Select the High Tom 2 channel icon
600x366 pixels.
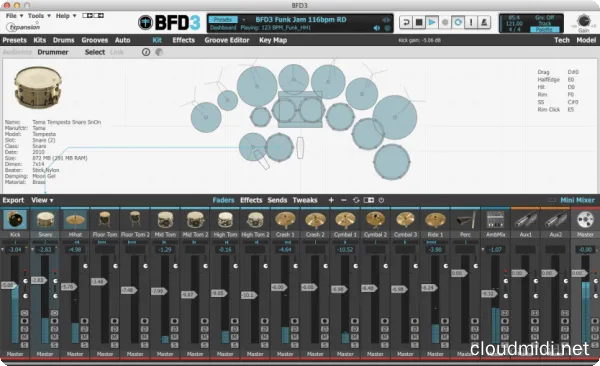coord(255,220)
